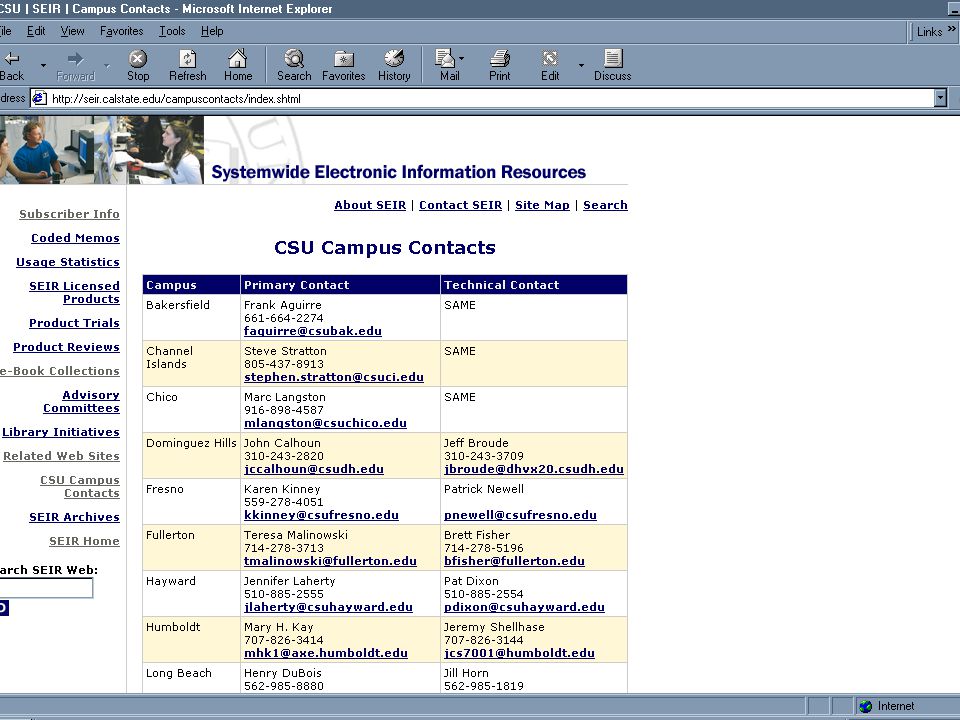Click the Search SEIR Web text box
This screenshot has width=960, height=720.
(x=45, y=588)
